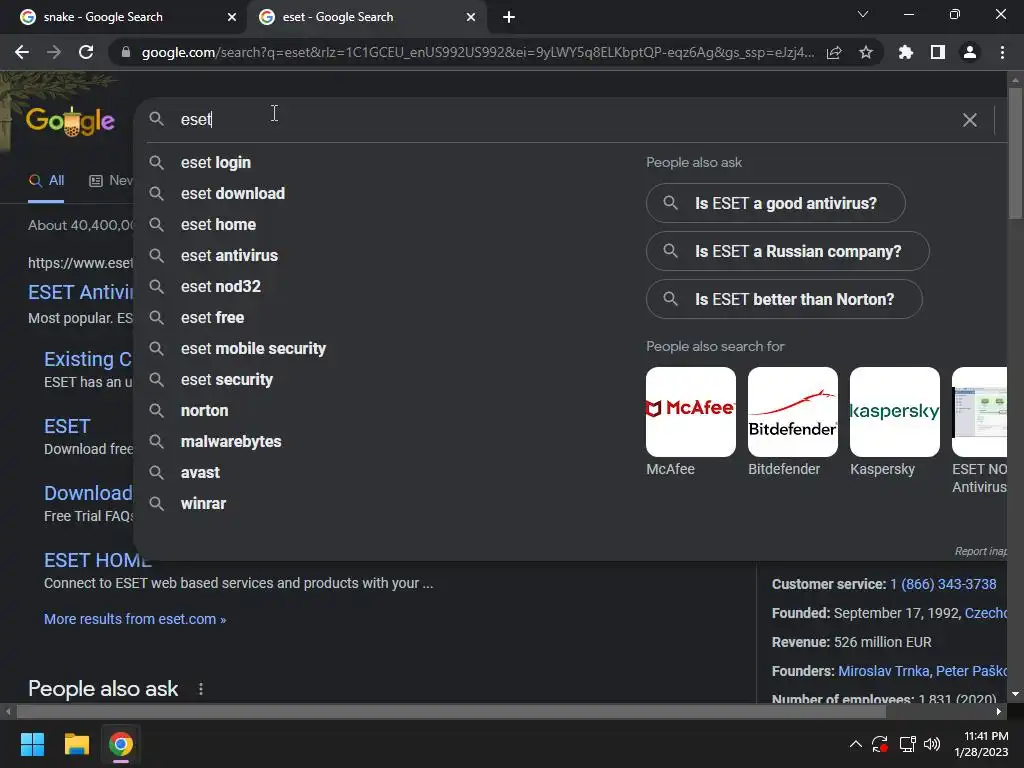Viewport: 1024px width, 768px height.
Task: Open the People also ask options menu
Action: click(200, 689)
